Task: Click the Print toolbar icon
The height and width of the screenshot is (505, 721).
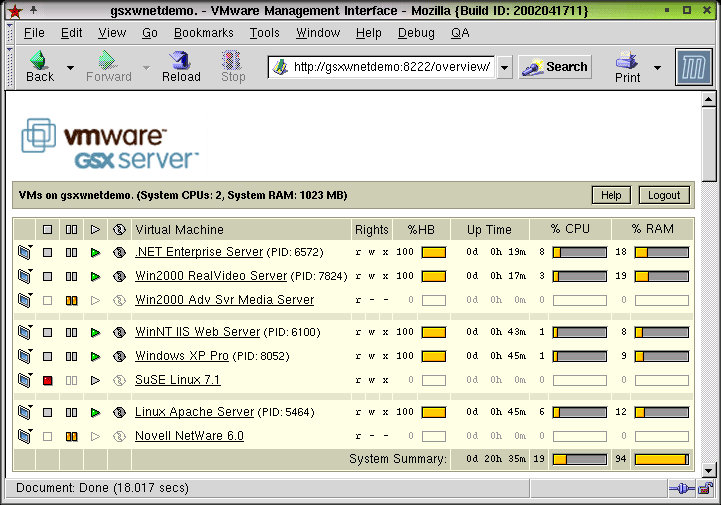Action: 627,67
